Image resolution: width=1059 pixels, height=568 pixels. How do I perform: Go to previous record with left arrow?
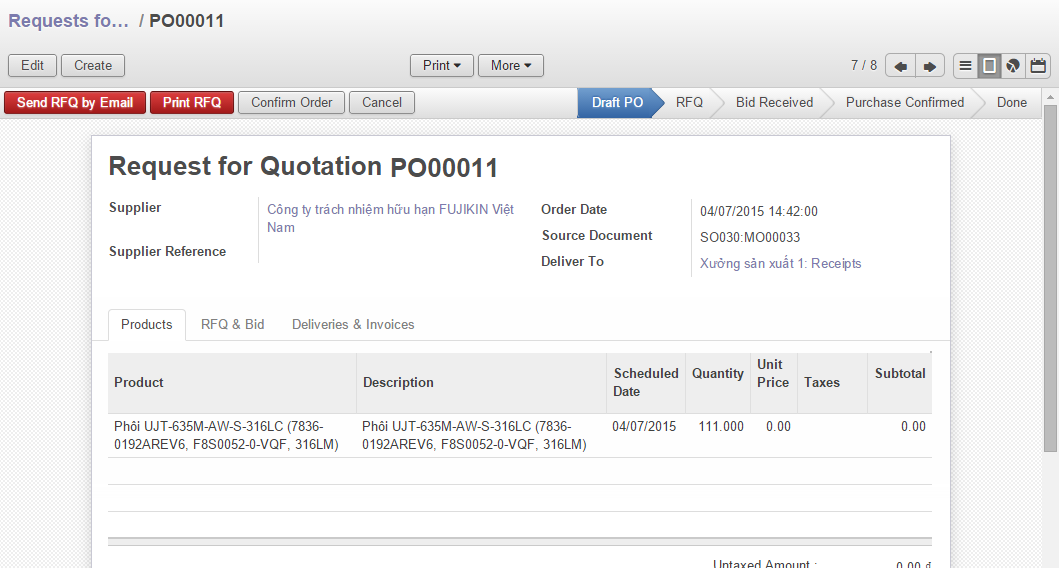tap(900, 66)
